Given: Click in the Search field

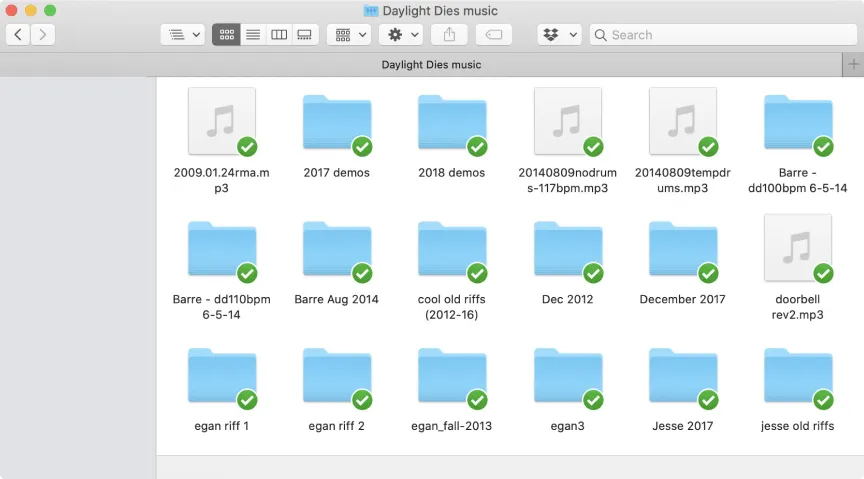Looking at the screenshot, I should [723, 35].
